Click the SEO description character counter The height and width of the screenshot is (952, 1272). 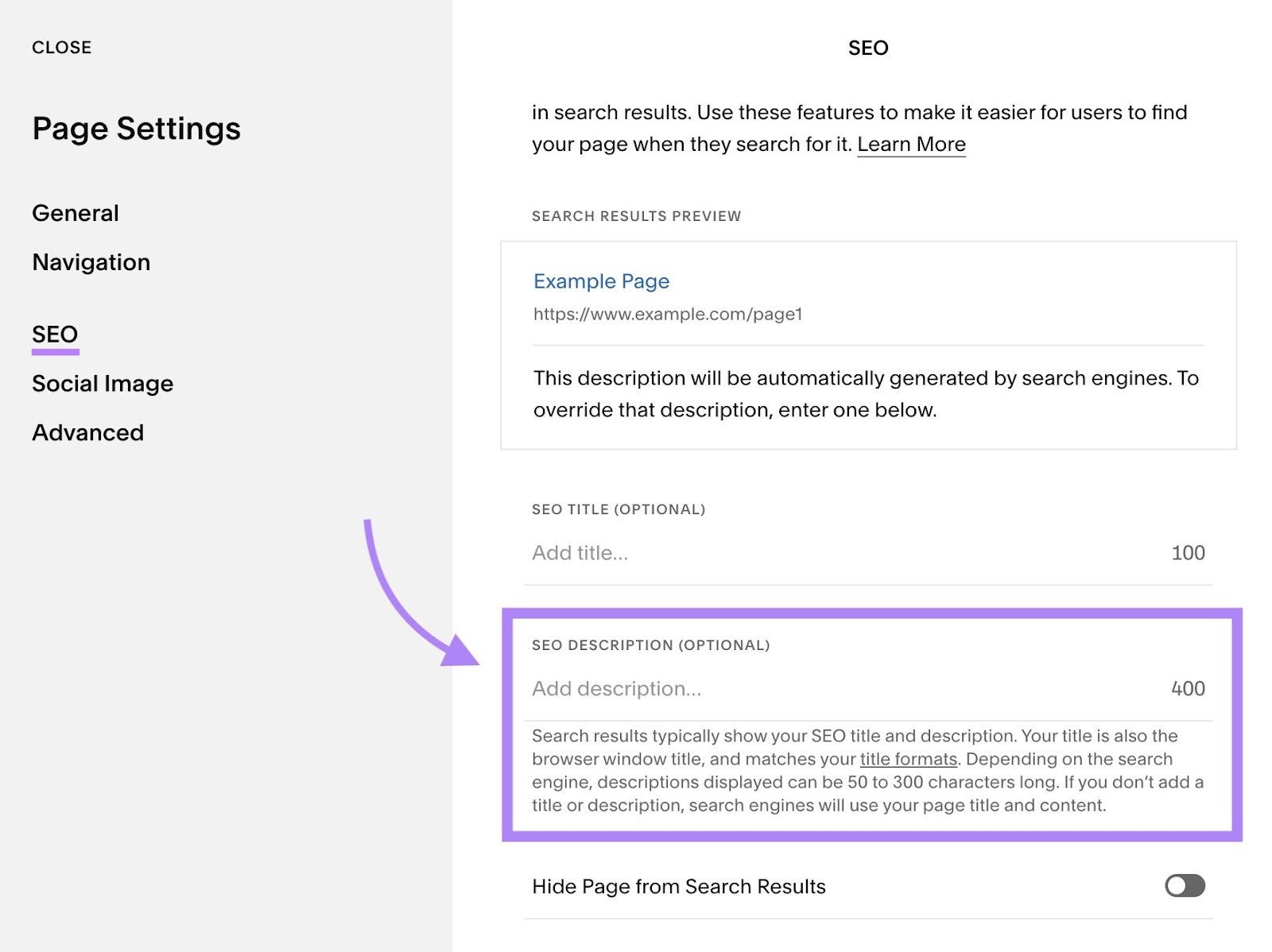1190,688
